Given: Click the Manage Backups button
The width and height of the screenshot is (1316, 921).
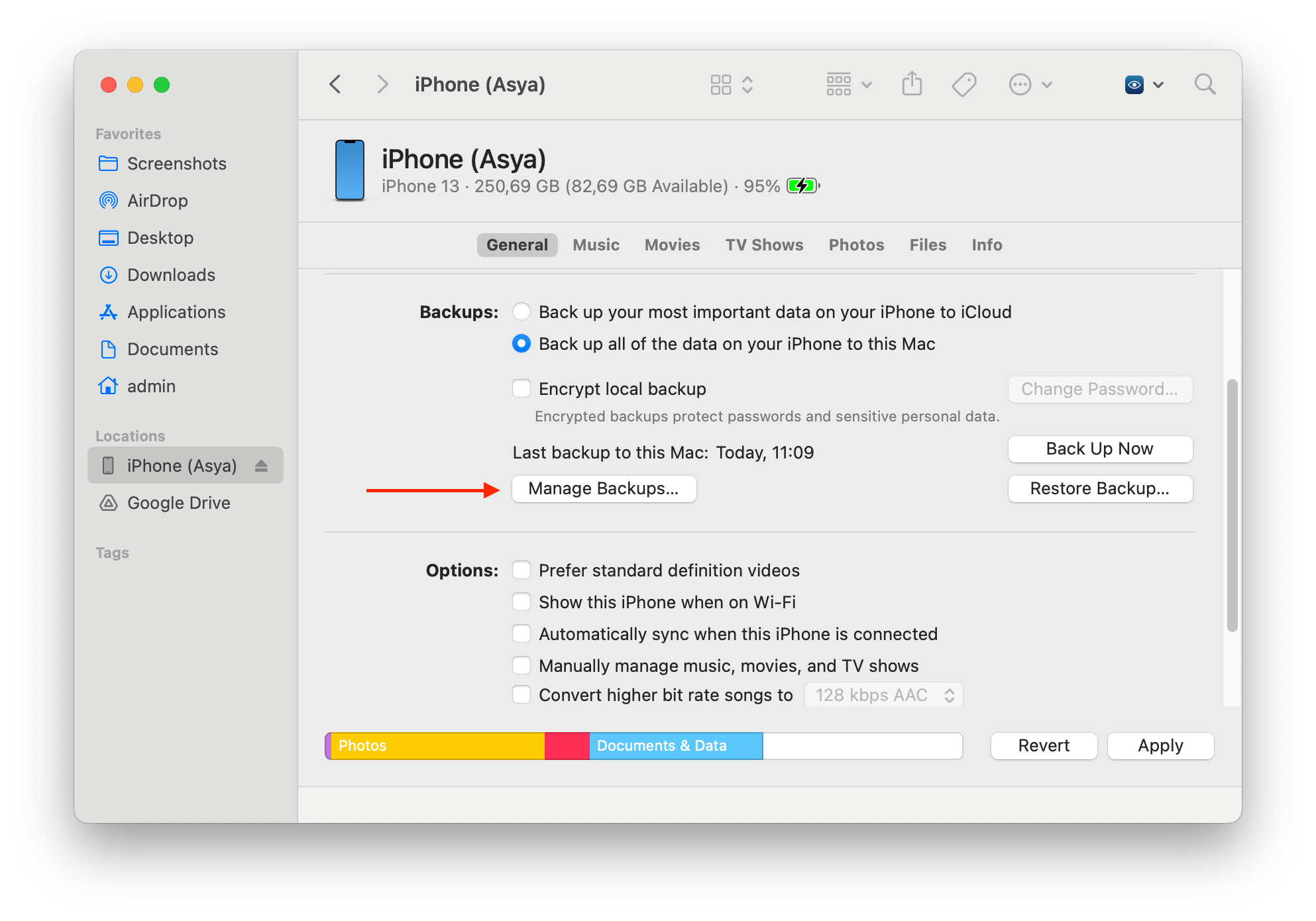Looking at the screenshot, I should (604, 488).
